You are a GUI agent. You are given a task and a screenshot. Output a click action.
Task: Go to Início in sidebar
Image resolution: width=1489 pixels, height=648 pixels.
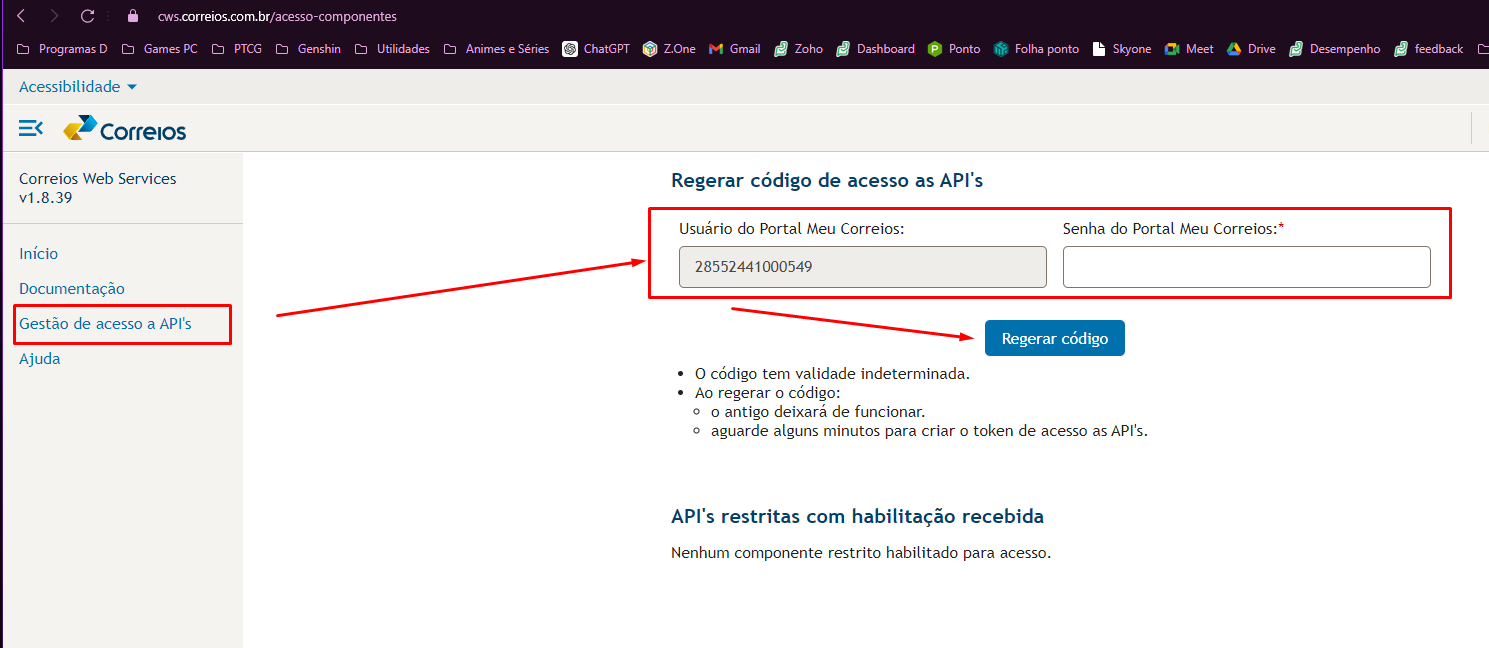click(39, 254)
